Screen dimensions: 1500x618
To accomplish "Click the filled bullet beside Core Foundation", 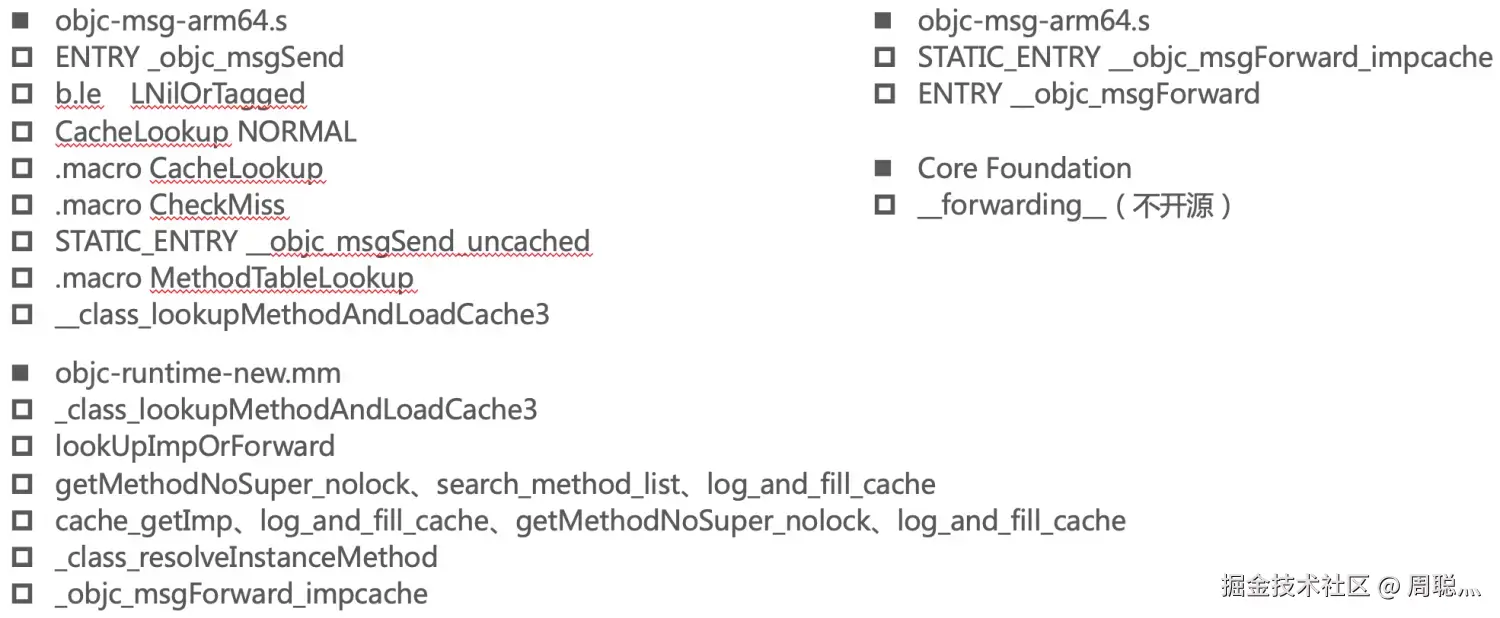I will 883,168.
